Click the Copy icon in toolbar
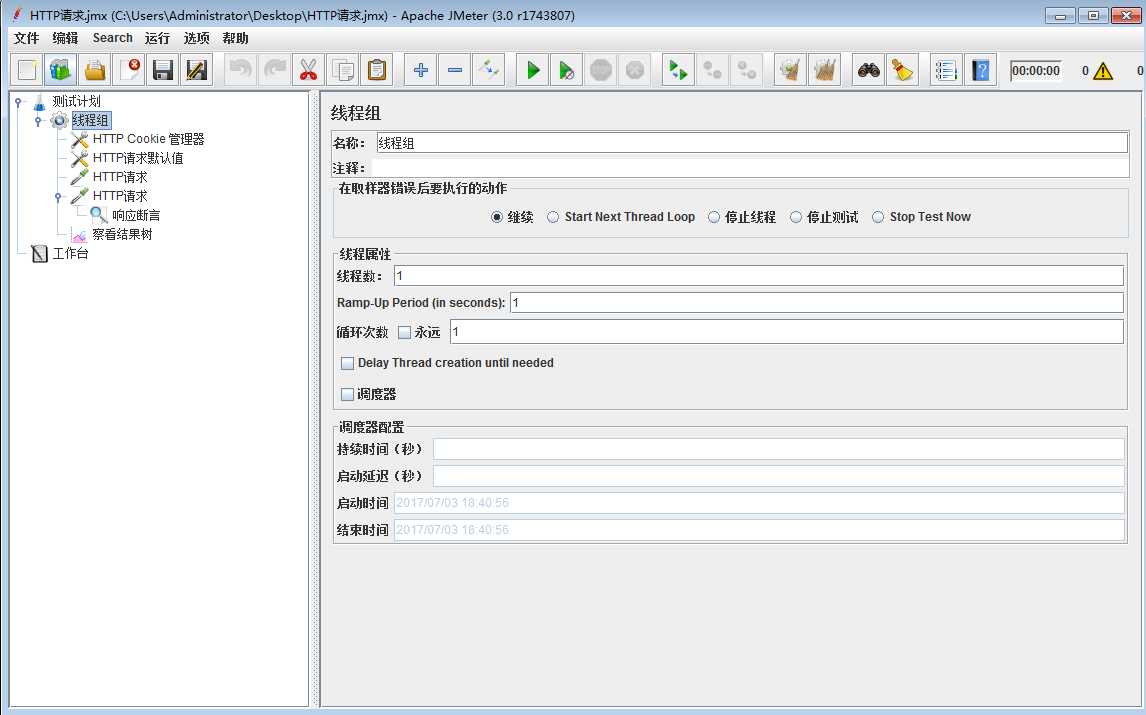This screenshot has height=715, width=1146. pos(343,70)
